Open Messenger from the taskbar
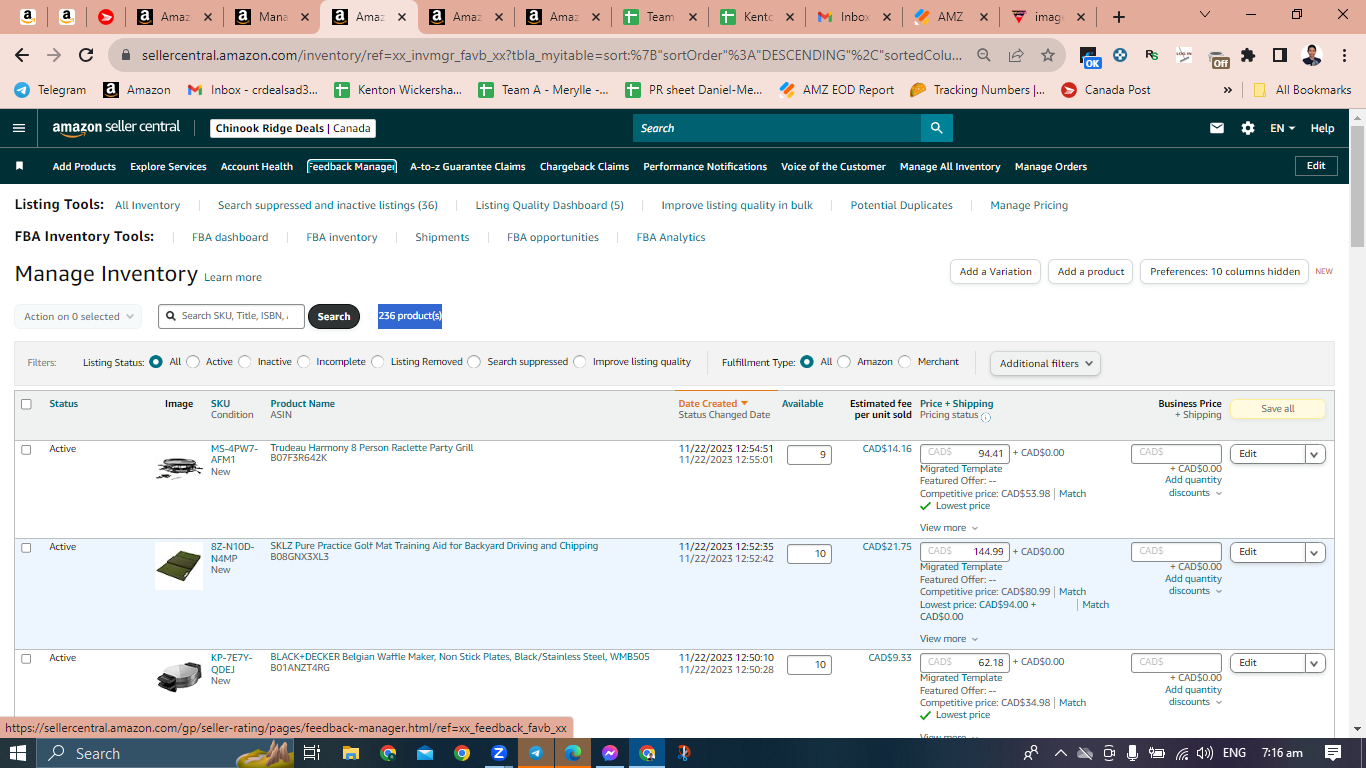The image size is (1366, 768). tap(610, 753)
